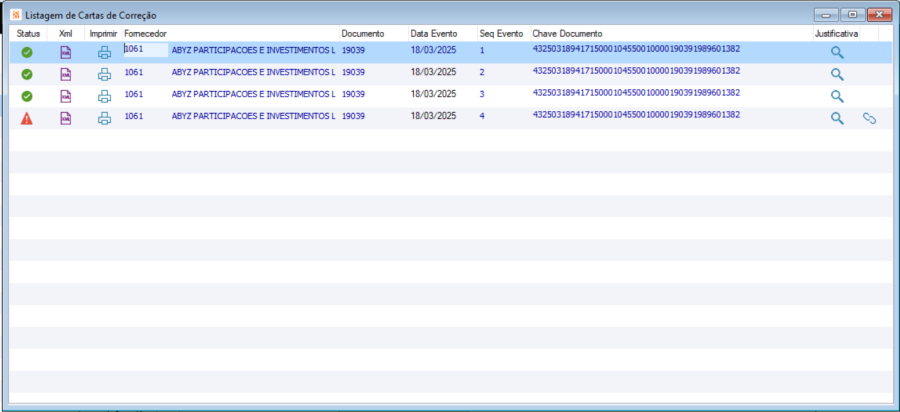Sort by the Status column header
This screenshot has height=412, width=900.
(28, 34)
